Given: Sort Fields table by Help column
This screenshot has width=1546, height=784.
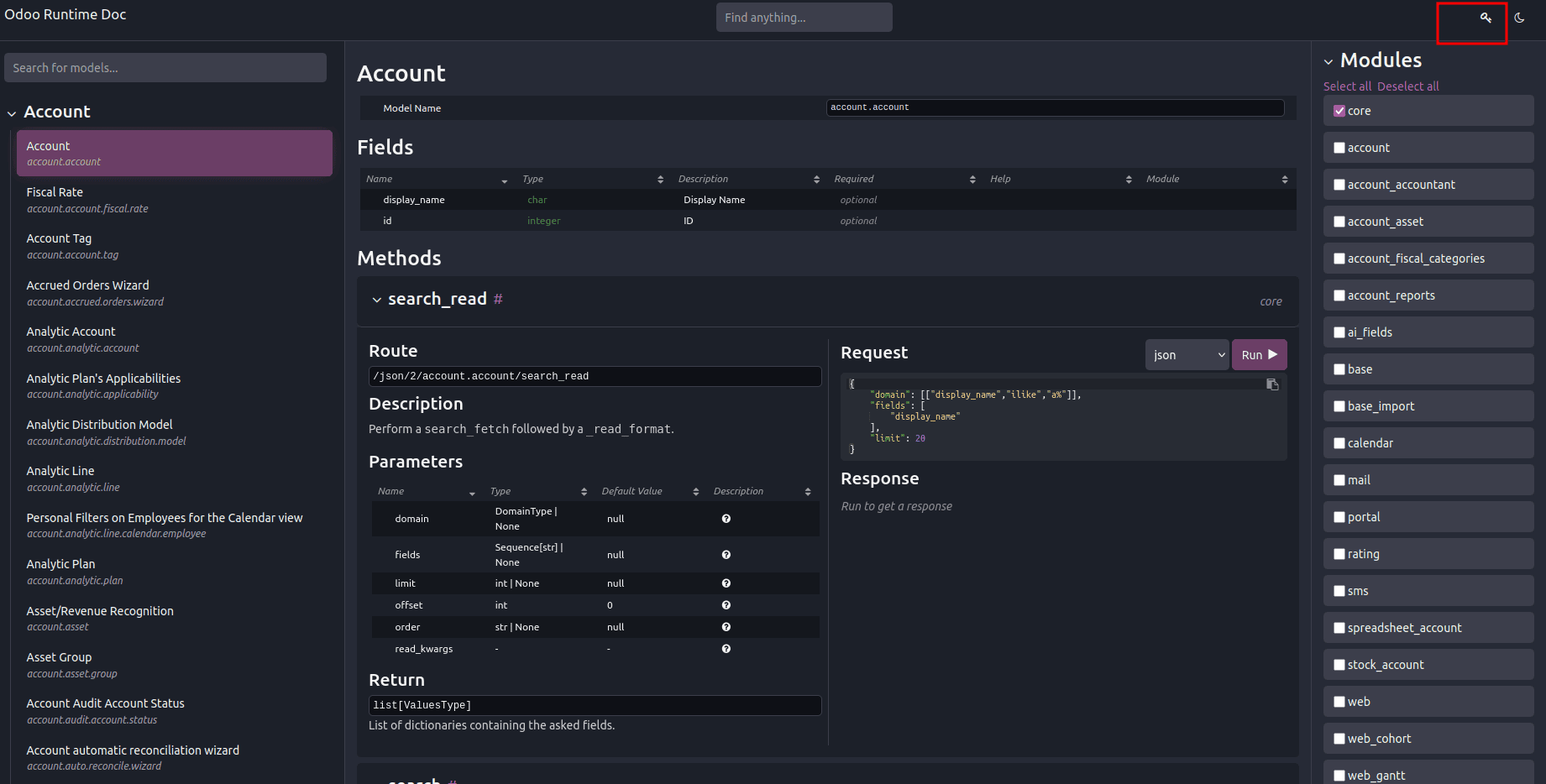Looking at the screenshot, I should point(1061,179).
